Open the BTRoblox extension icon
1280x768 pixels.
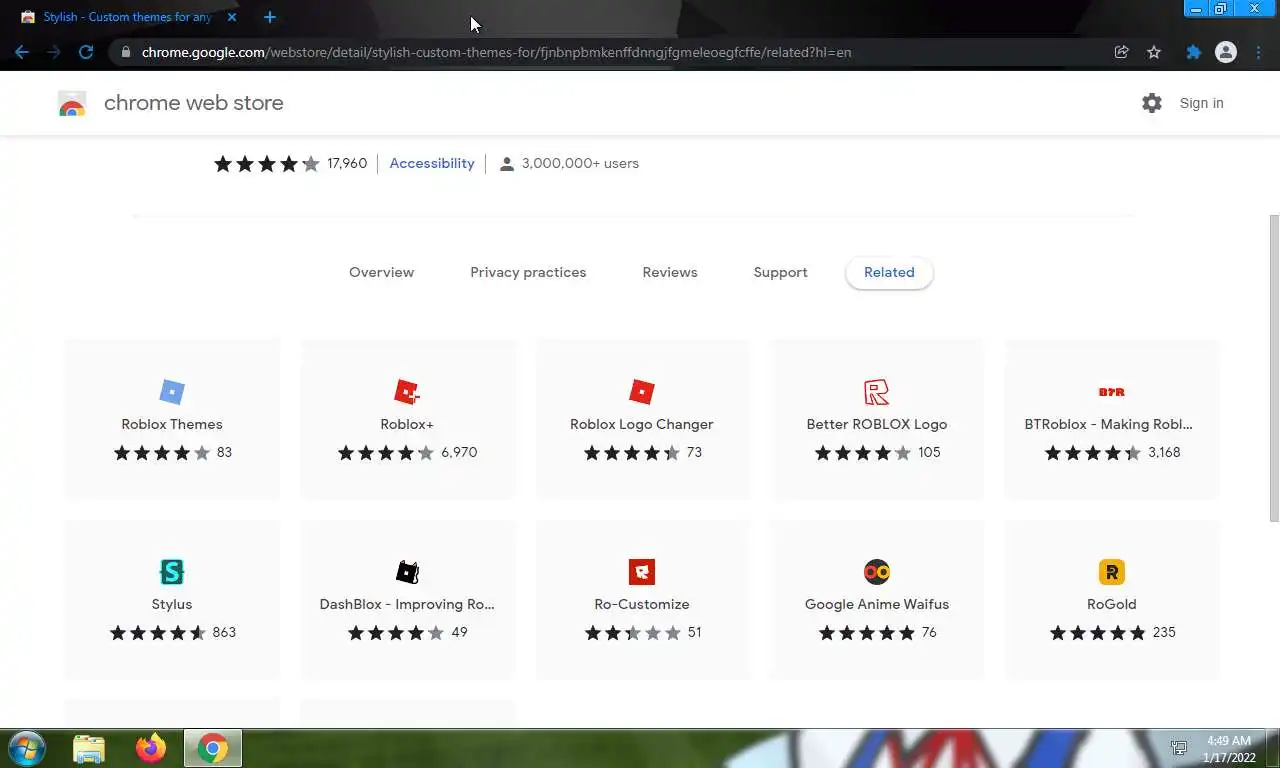click(x=1111, y=392)
